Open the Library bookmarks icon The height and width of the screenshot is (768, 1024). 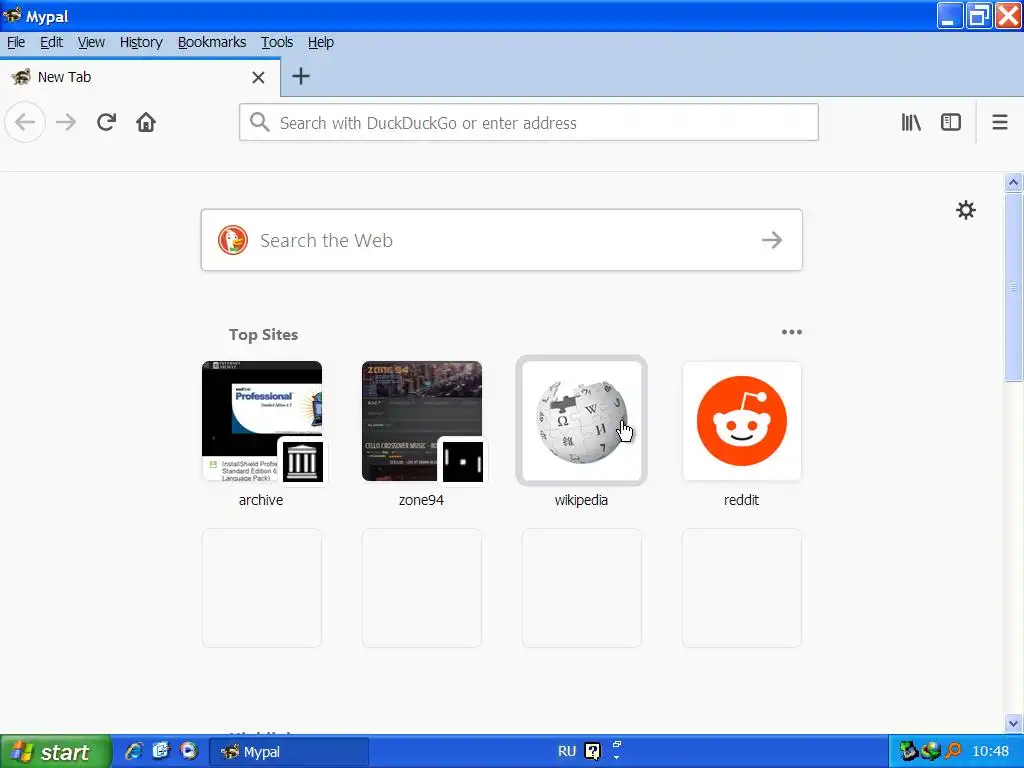point(911,122)
